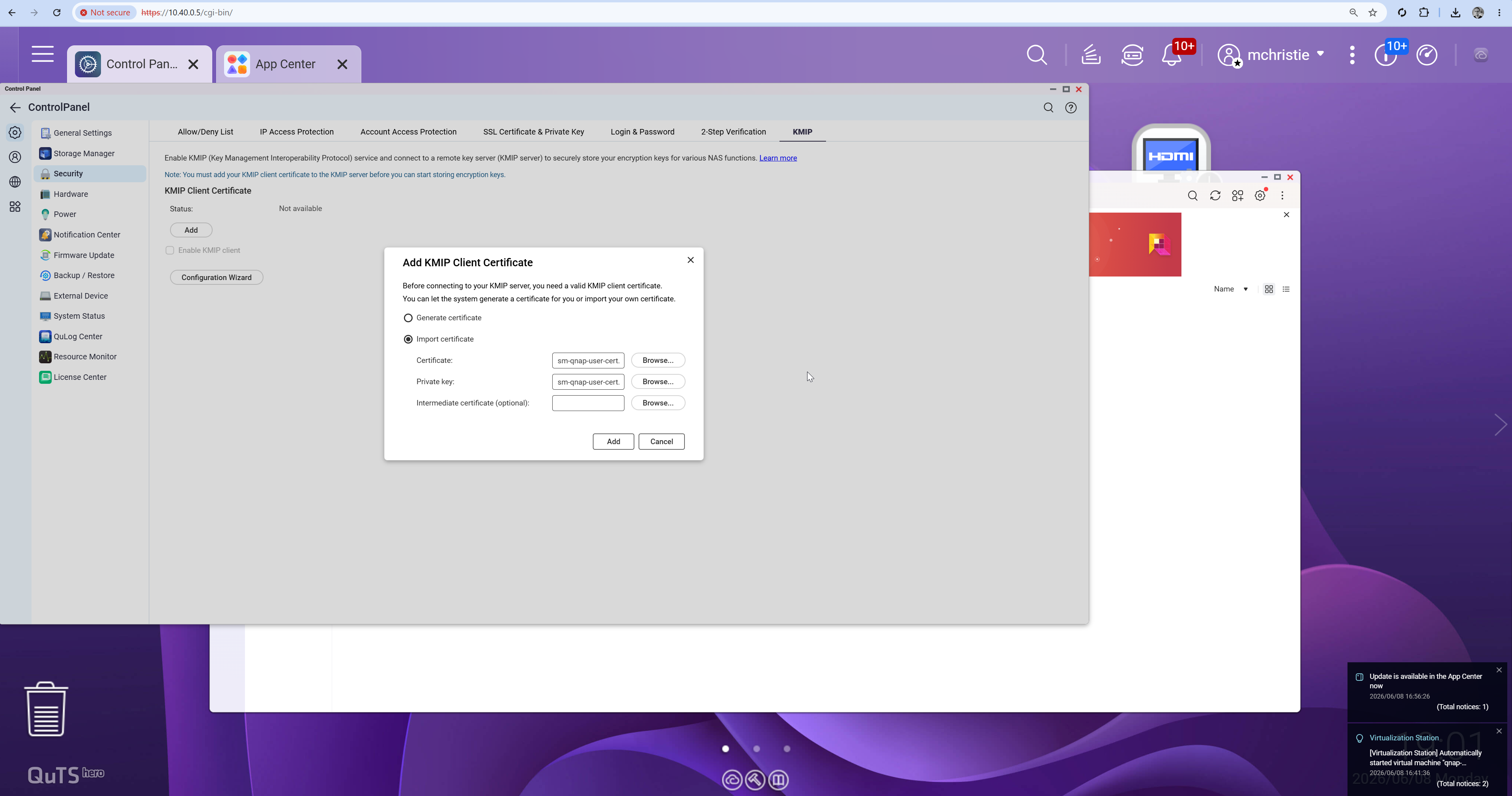Close Add KMIP Client Certificate dialog X
Image resolution: width=1512 pixels, height=796 pixels.
690,260
